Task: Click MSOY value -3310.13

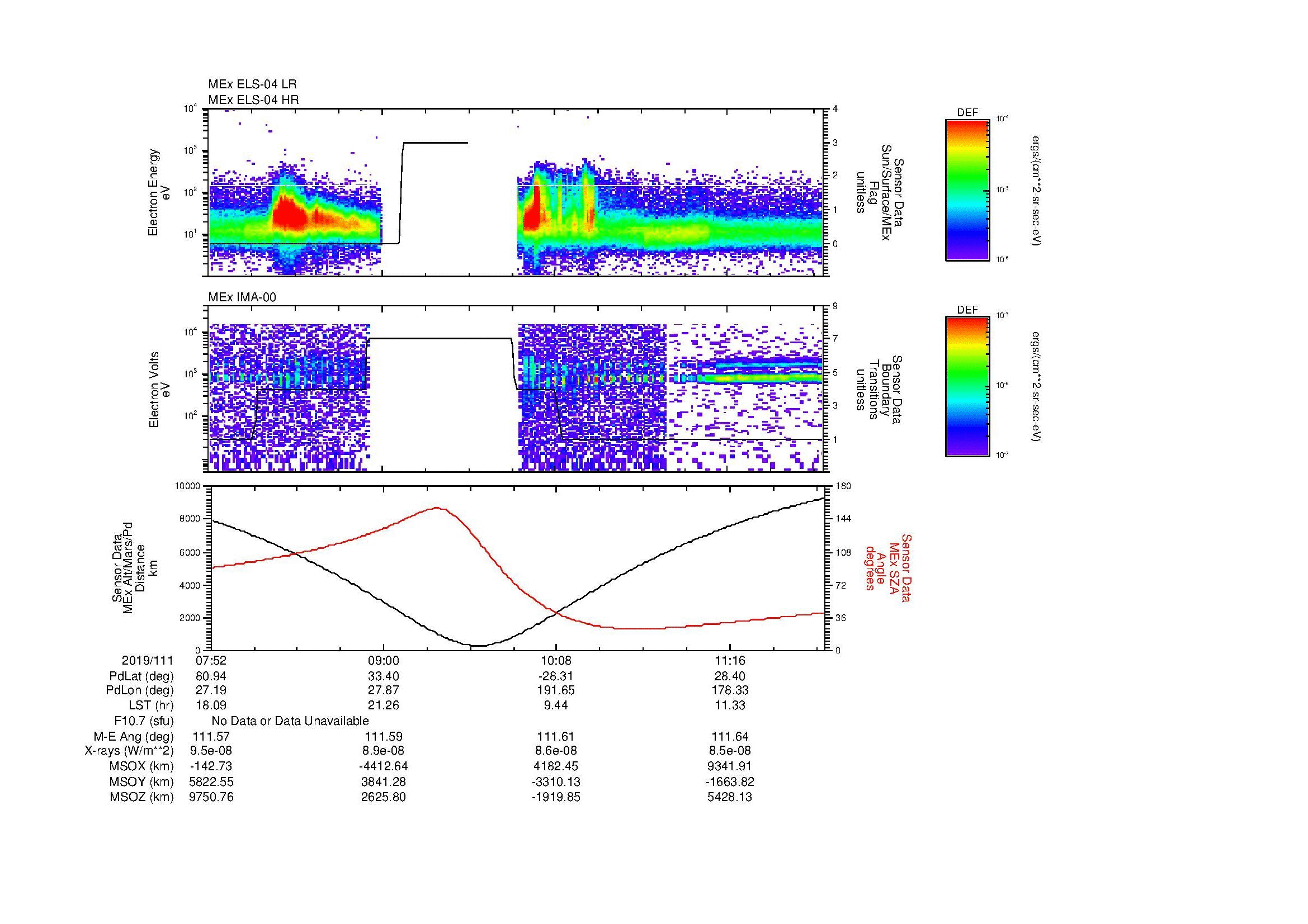Action: 556,781
